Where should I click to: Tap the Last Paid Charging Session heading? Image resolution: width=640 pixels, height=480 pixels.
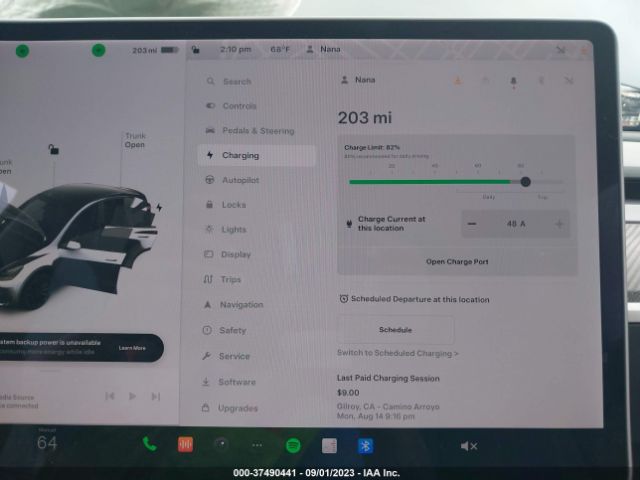click(388, 378)
